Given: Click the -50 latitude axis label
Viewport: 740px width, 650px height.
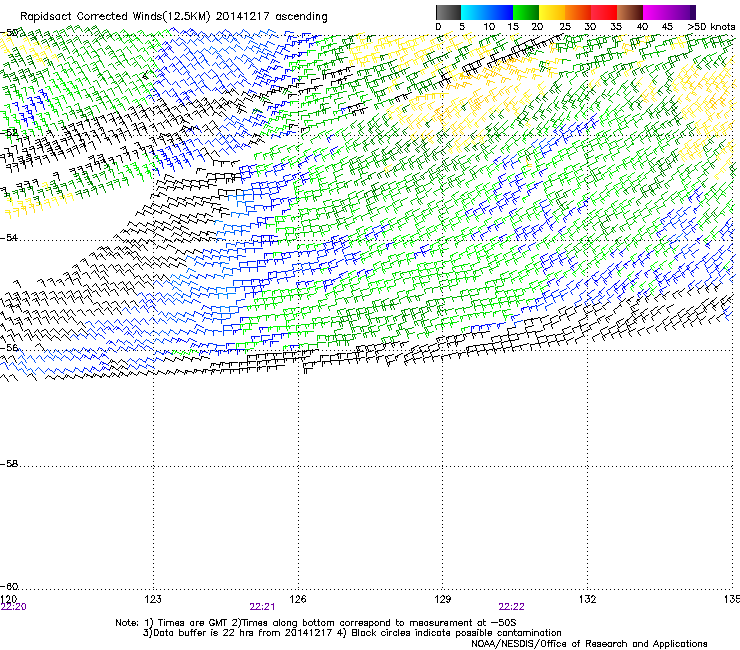Looking at the screenshot, I should point(9,33).
